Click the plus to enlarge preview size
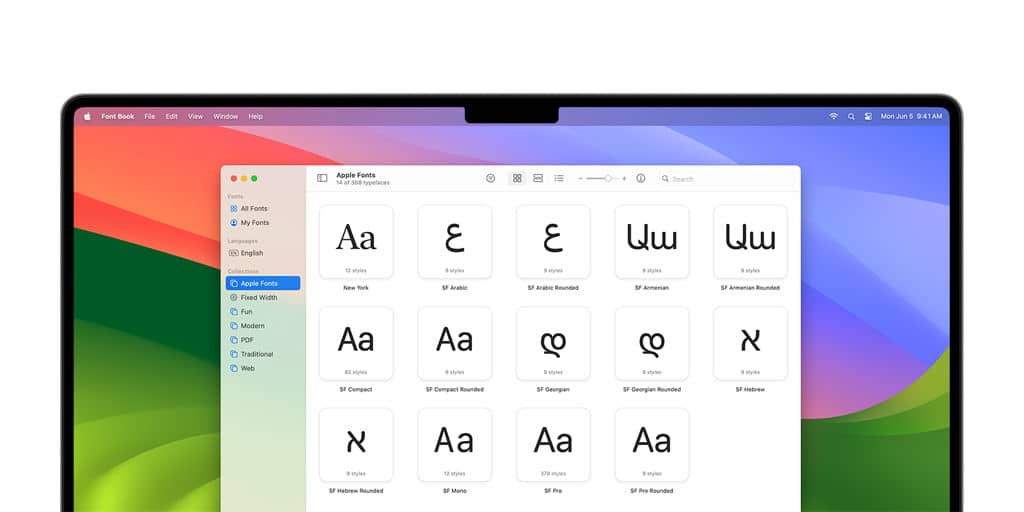 click(624, 178)
